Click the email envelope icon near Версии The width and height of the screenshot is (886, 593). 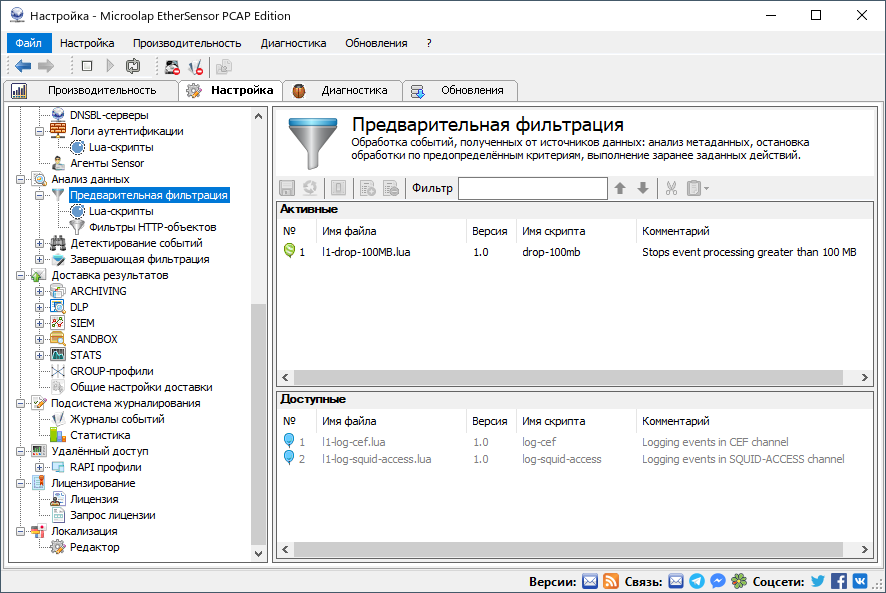(588, 580)
